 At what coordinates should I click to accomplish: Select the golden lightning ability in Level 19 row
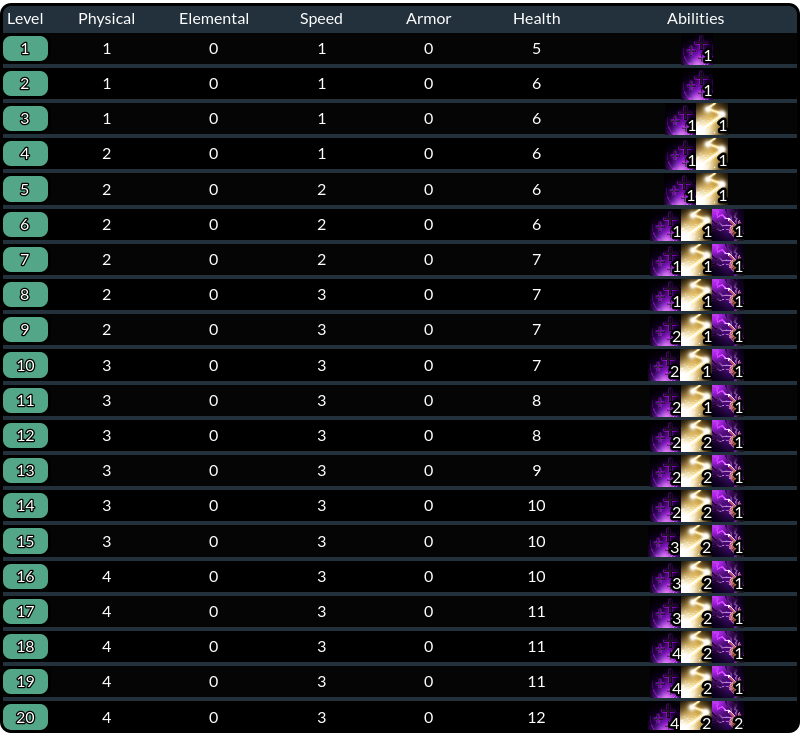click(x=697, y=682)
